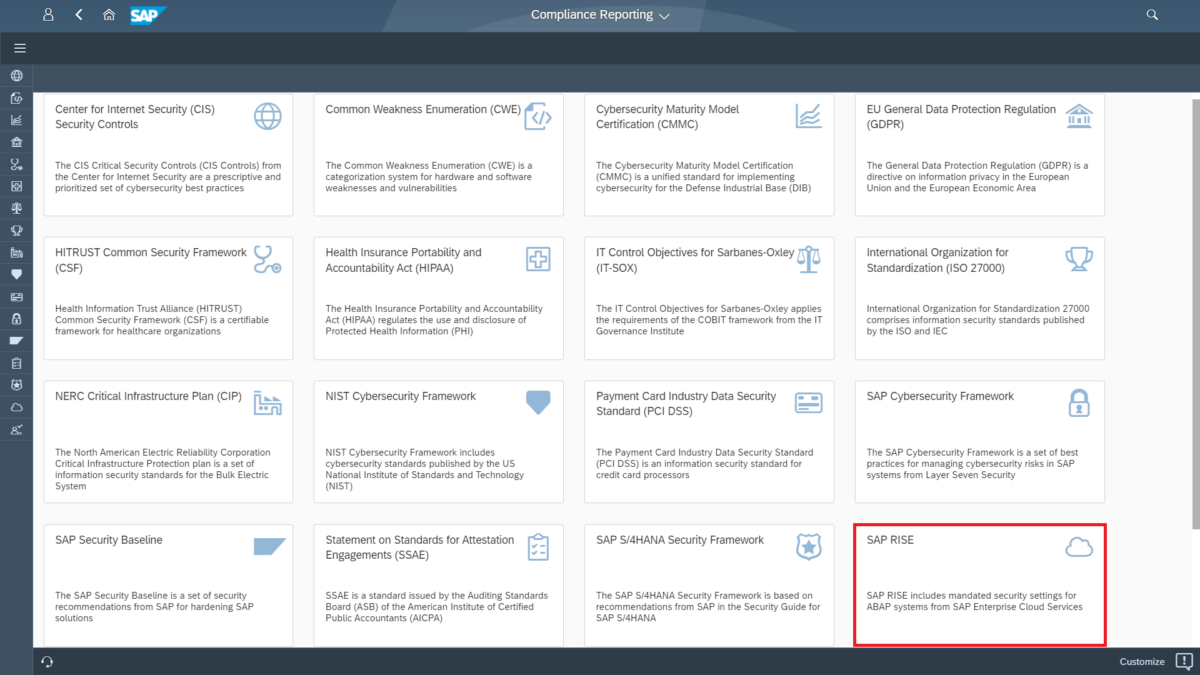Click the back arrow in the top bar

click(x=78, y=14)
